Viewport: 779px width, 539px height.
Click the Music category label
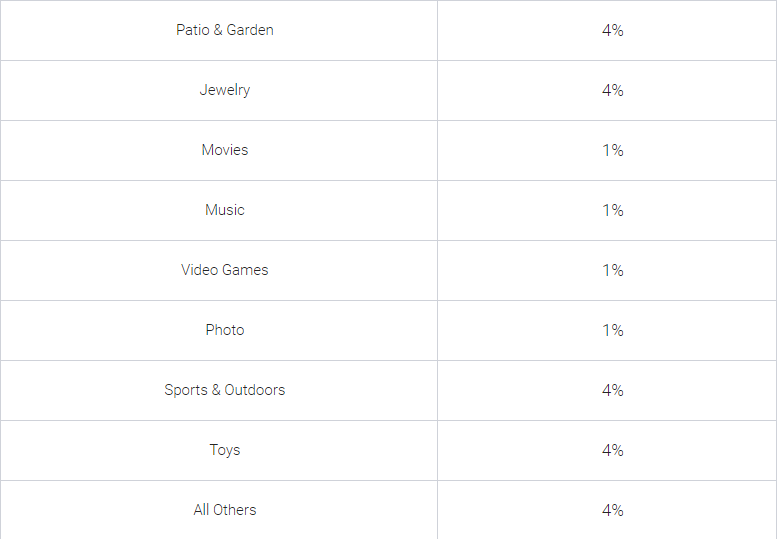[x=225, y=210]
